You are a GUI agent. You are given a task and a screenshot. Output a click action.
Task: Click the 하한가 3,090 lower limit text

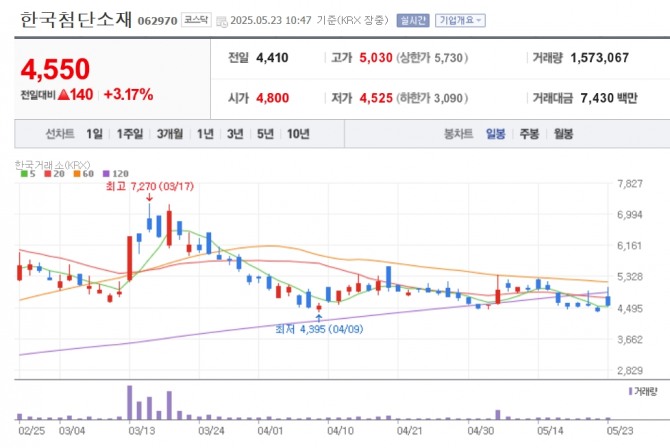[x=432, y=98]
